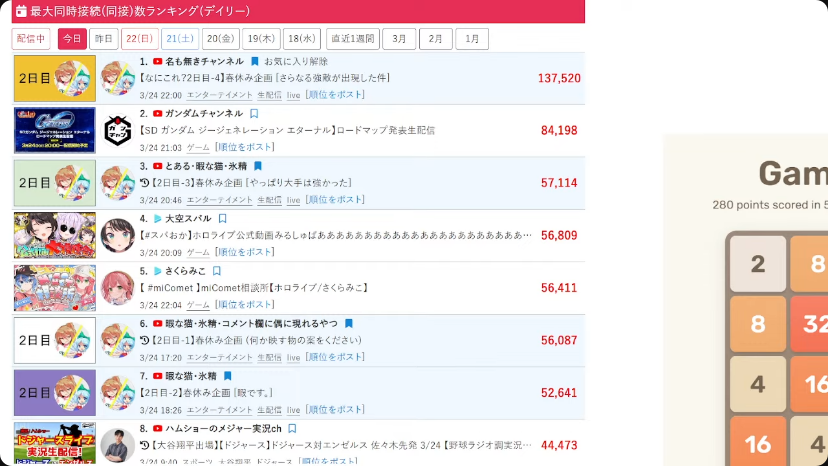The image size is (828, 466).
Task: Open the 20(金) ranking tab
Action: (x=221, y=39)
